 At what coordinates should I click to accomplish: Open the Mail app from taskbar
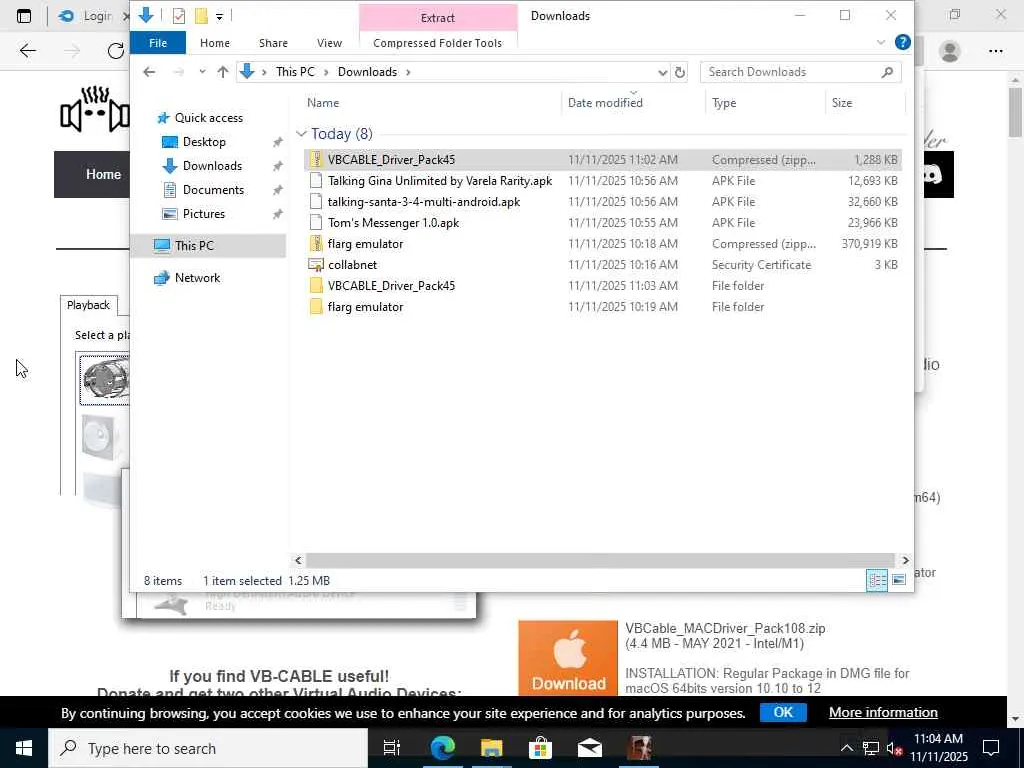click(589, 748)
